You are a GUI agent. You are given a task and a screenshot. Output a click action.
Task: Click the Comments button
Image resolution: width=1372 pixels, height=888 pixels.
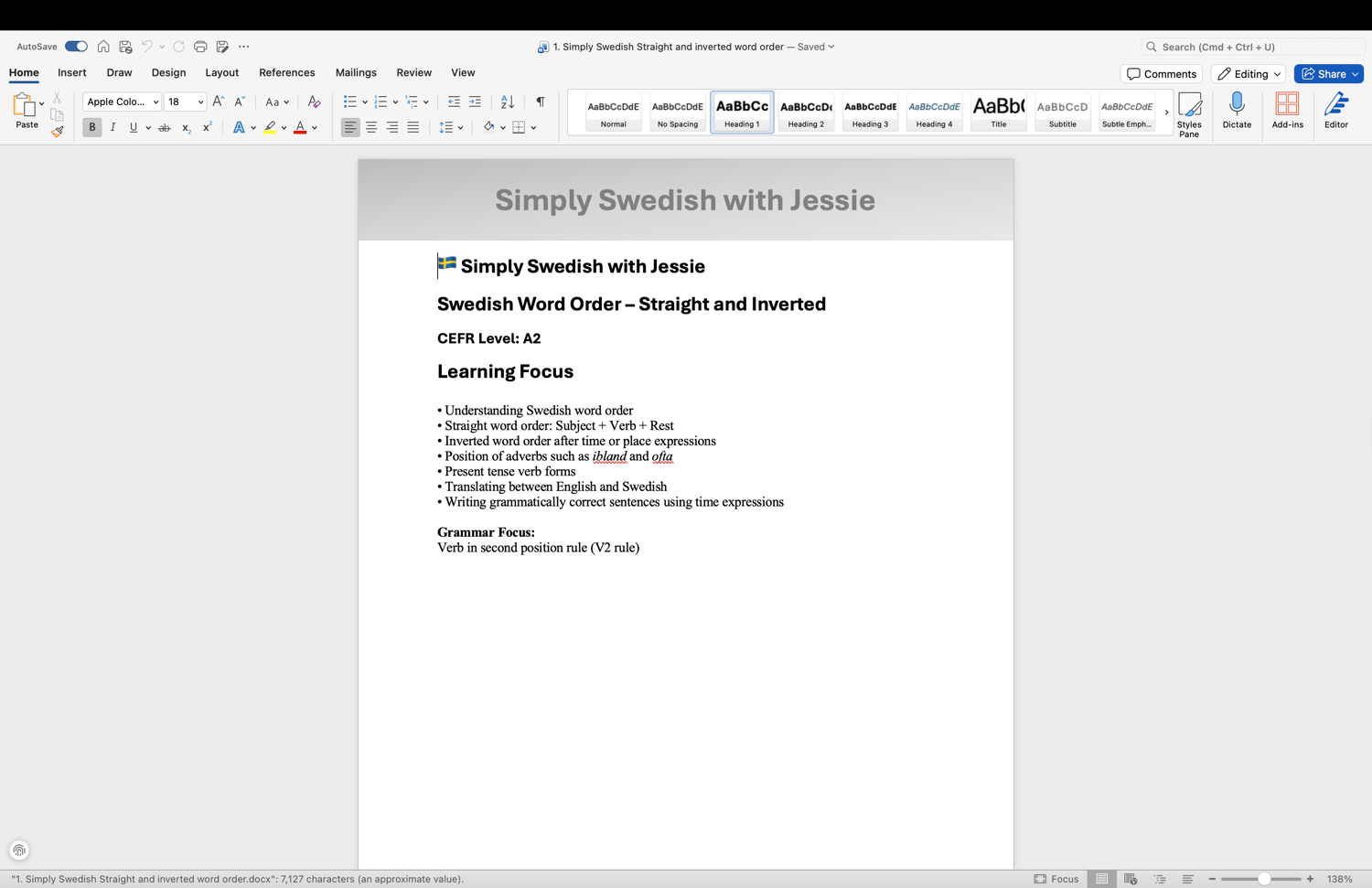(x=1161, y=74)
